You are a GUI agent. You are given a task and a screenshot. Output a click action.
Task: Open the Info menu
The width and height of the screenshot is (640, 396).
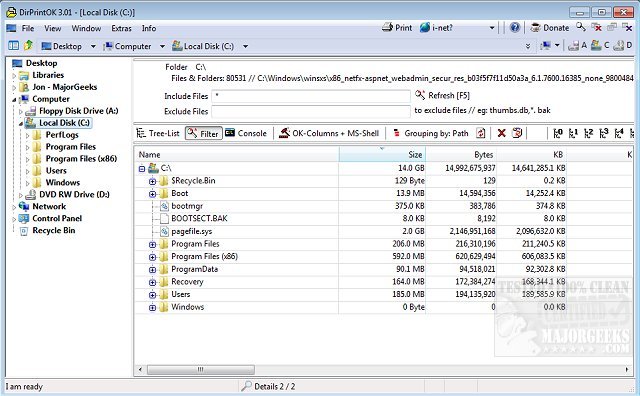click(x=149, y=28)
